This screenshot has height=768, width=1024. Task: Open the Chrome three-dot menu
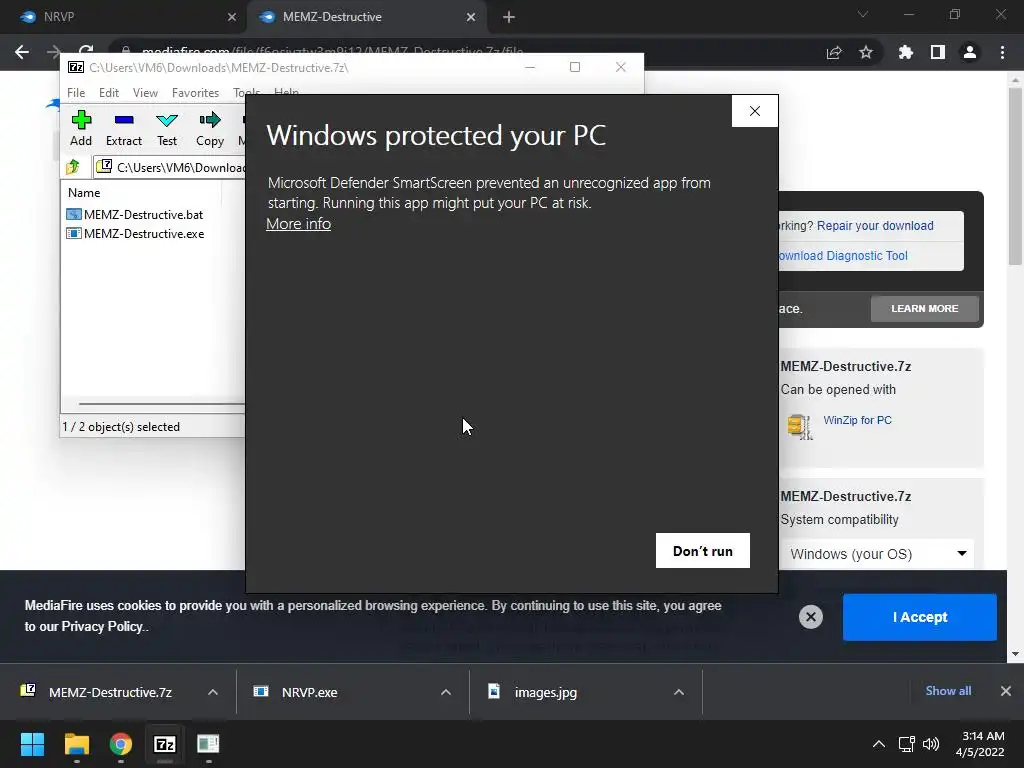1002,52
